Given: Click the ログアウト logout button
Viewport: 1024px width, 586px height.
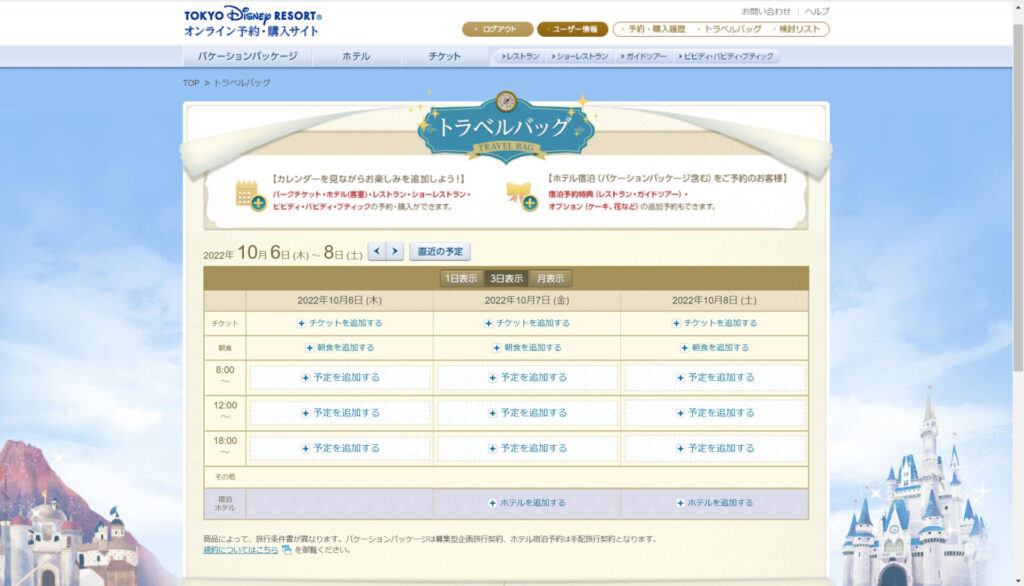Looking at the screenshot, I should click(498, 29).
